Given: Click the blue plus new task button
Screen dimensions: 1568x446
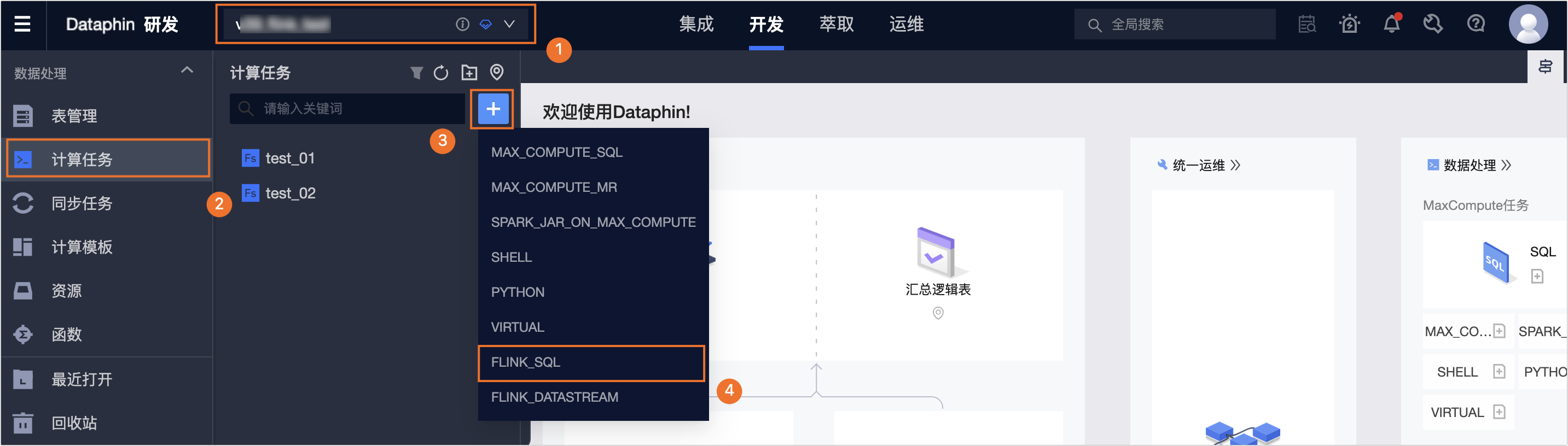Looking at the screenshot, I should tap(493, 109).
